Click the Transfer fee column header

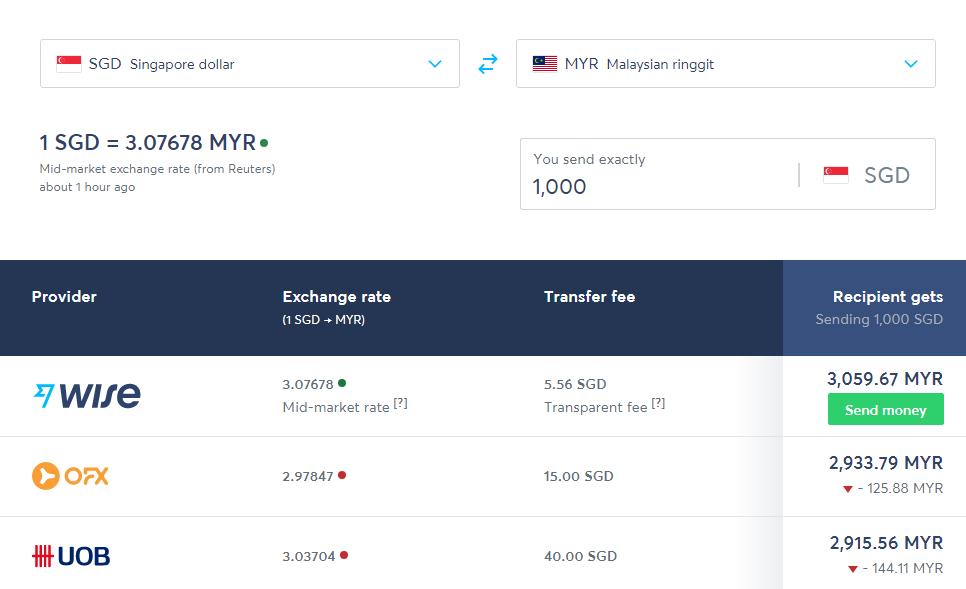pos(589,297)
